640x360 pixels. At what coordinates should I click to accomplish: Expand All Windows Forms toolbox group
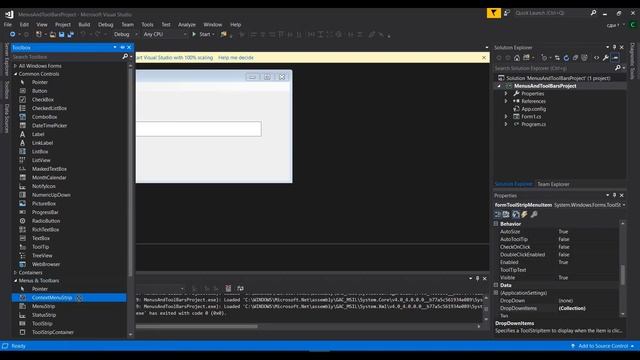tap(16, 66)
